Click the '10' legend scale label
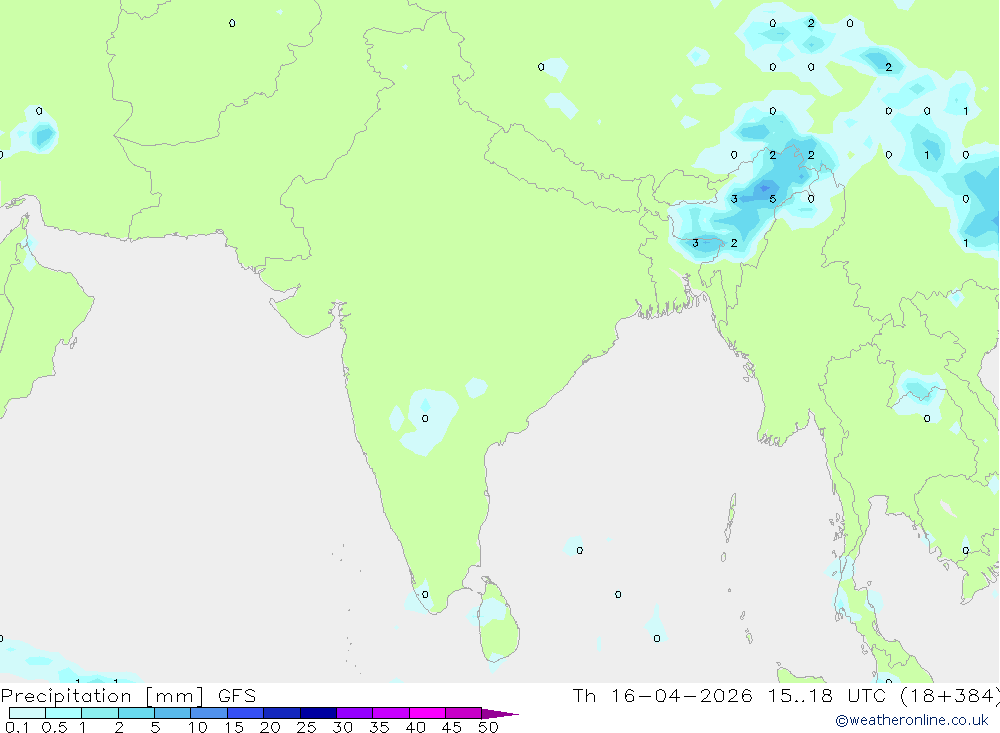This screenshot has width=1000, height=733. (198, 727)
